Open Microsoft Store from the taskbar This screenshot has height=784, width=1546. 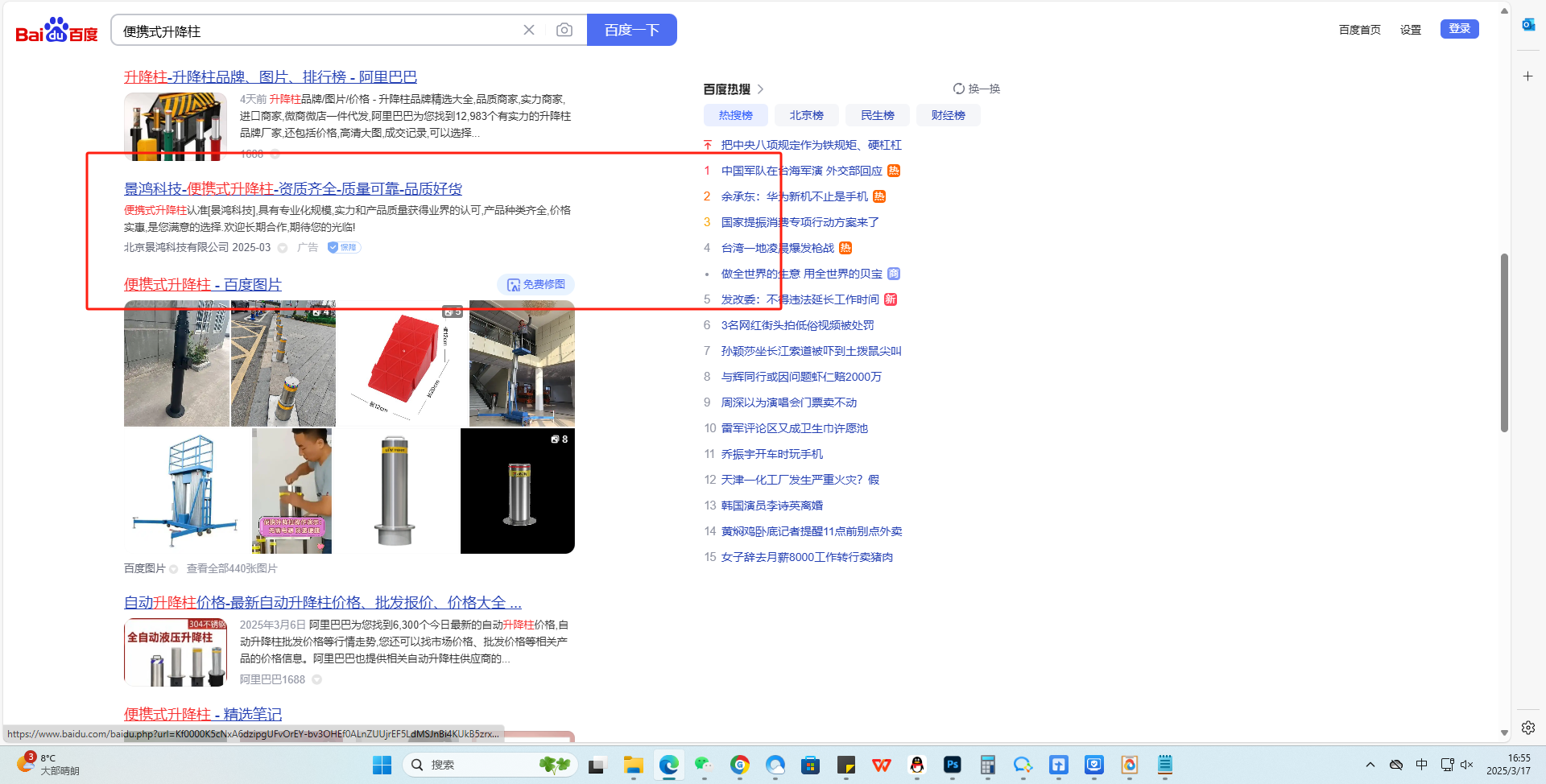810,765
